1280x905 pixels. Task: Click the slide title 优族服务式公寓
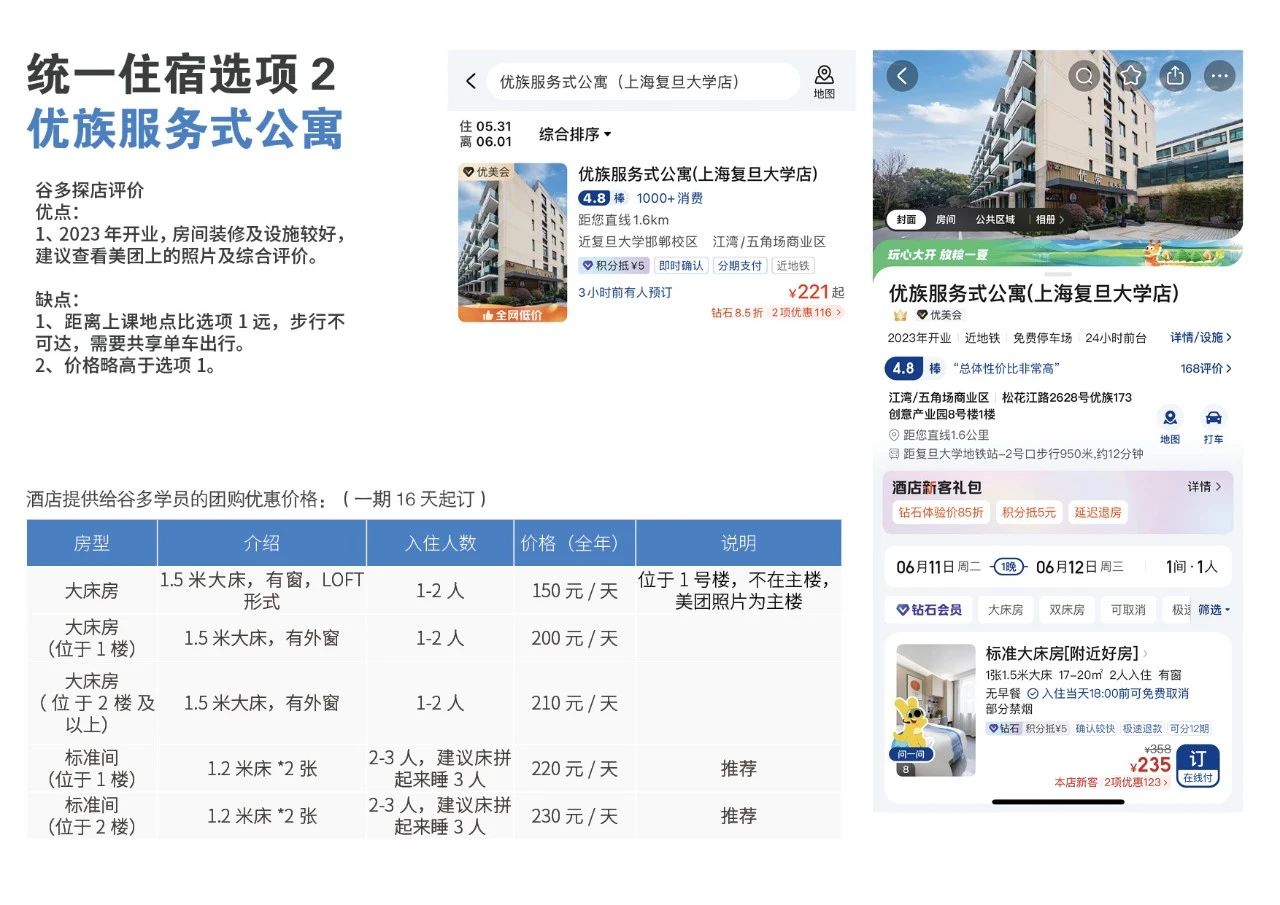coord(185,129)
